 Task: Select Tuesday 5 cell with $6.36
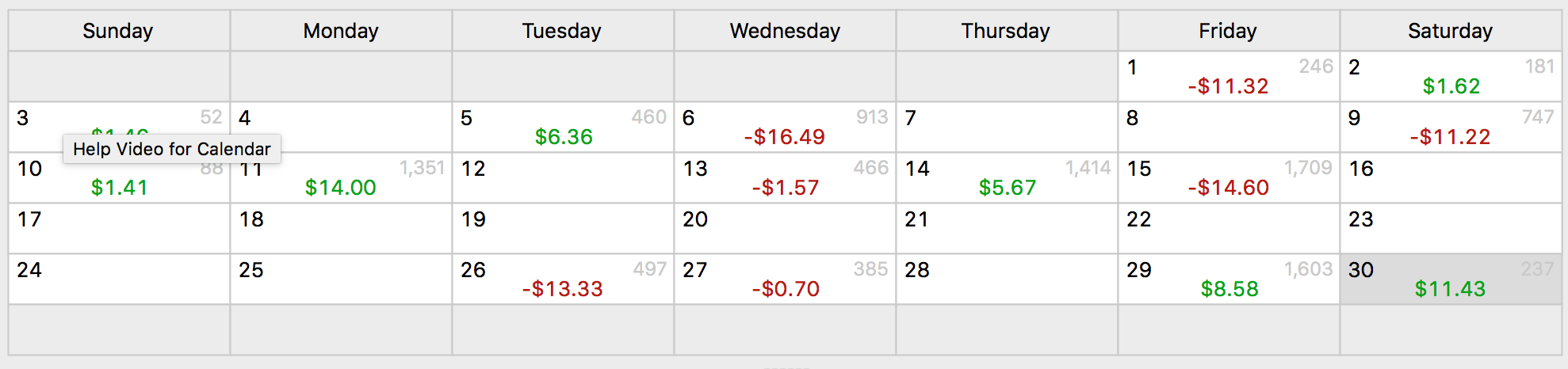(x=563, y=127)
